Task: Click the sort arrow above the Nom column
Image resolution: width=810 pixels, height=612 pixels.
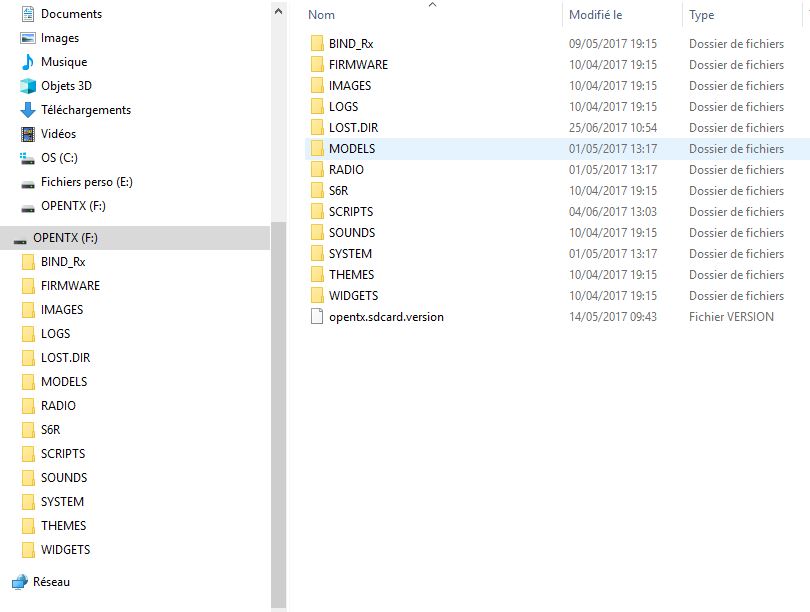Action: coord(433,5)
